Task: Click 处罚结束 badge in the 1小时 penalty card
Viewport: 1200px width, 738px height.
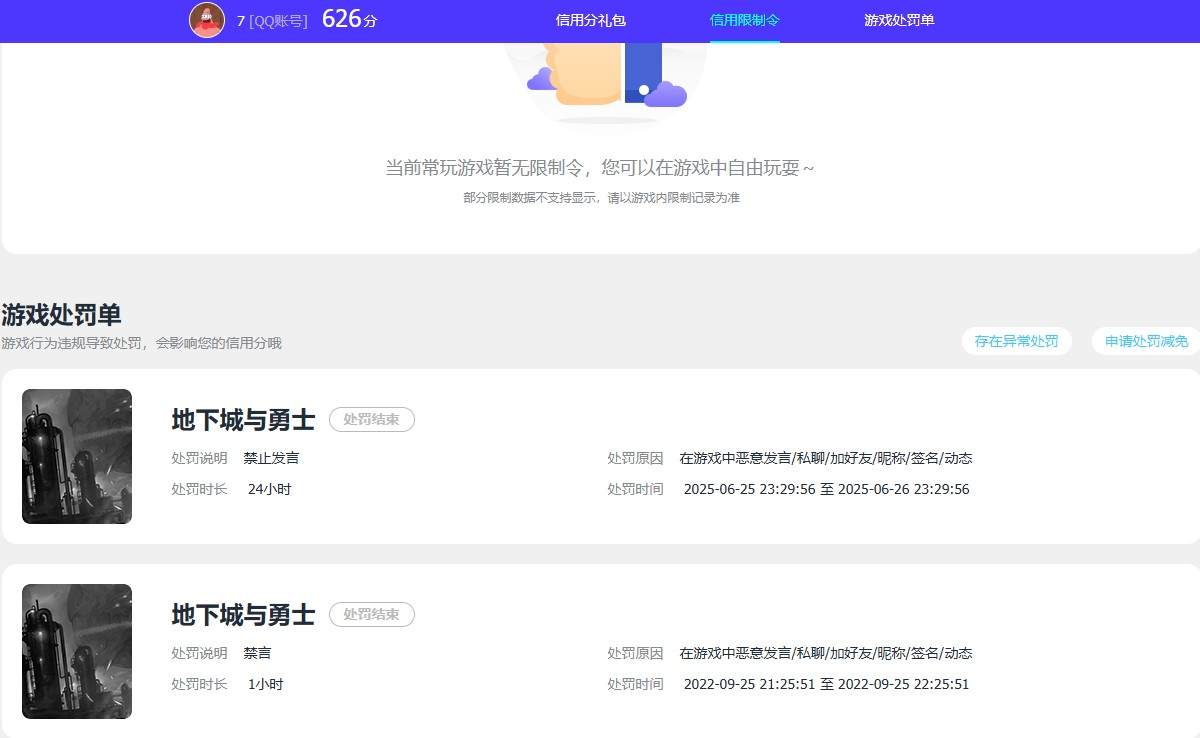Action: pos(372,615)
